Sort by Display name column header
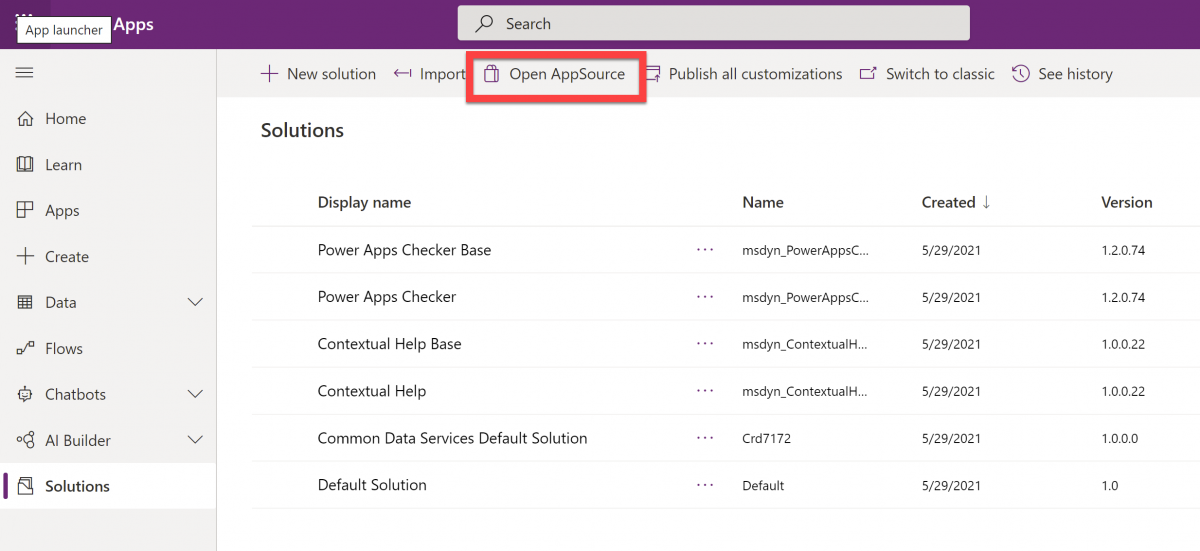1200x551 pixels. coord(364,202)
